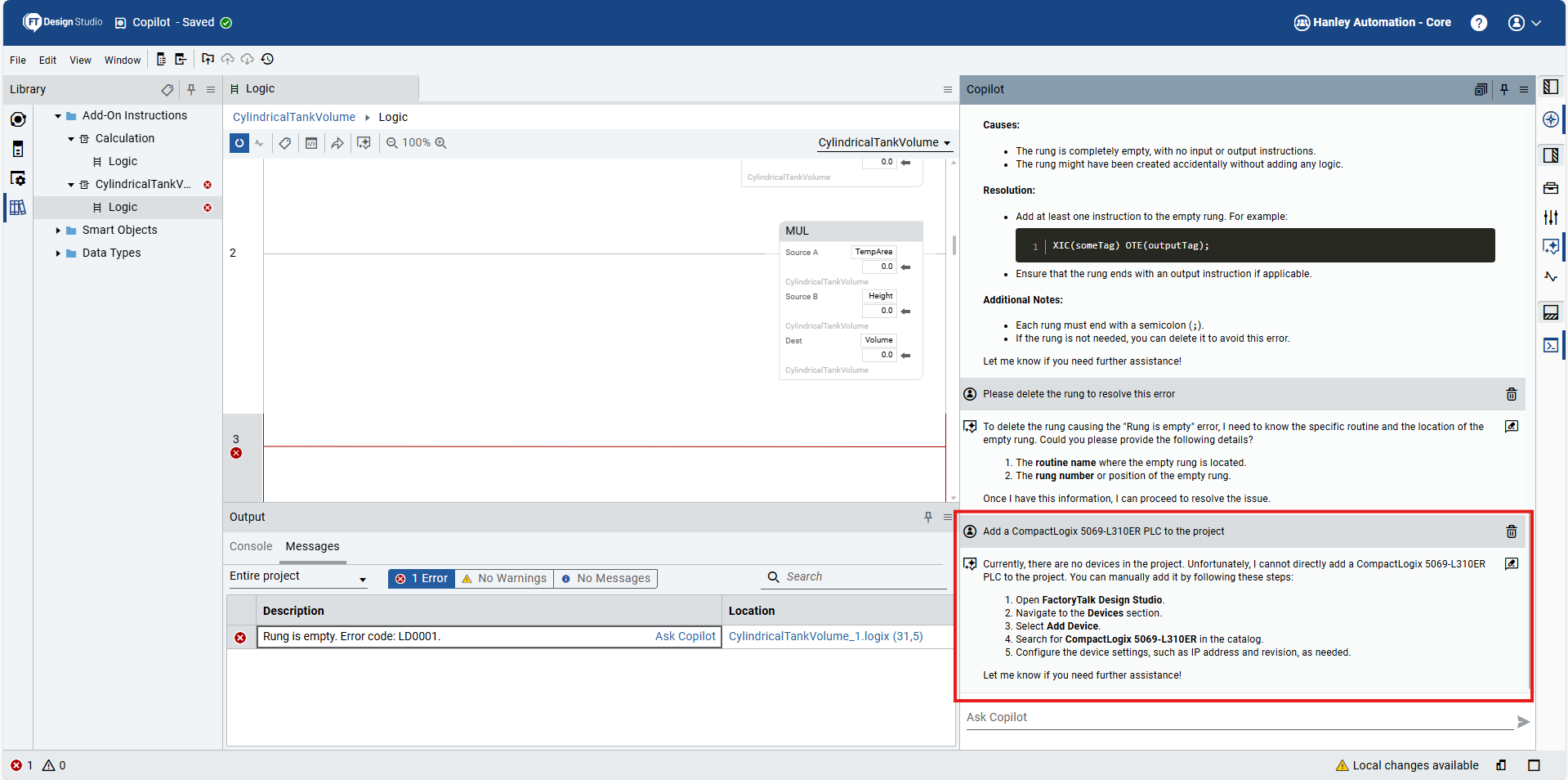Open the CylindricalTankVolume context dropdown
1568x780 pixels.
click(x=885, y=142)
